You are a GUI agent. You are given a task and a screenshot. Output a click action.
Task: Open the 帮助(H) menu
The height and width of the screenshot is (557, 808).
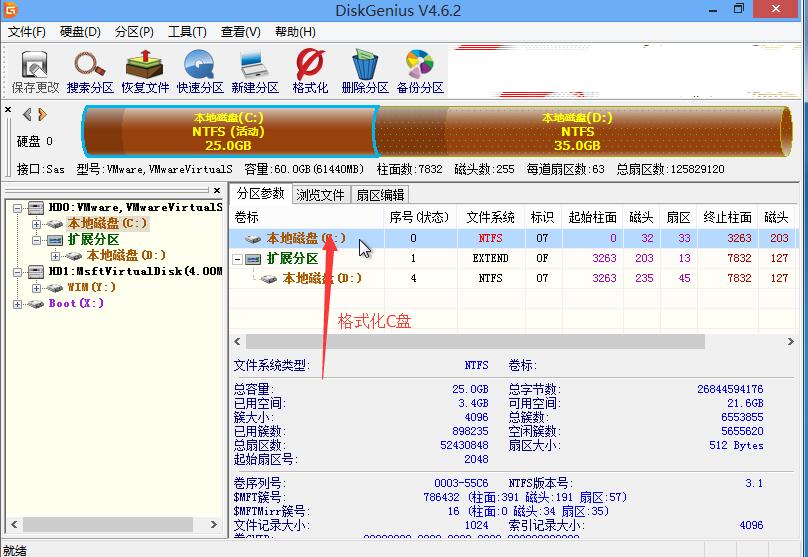click(295, 32)
